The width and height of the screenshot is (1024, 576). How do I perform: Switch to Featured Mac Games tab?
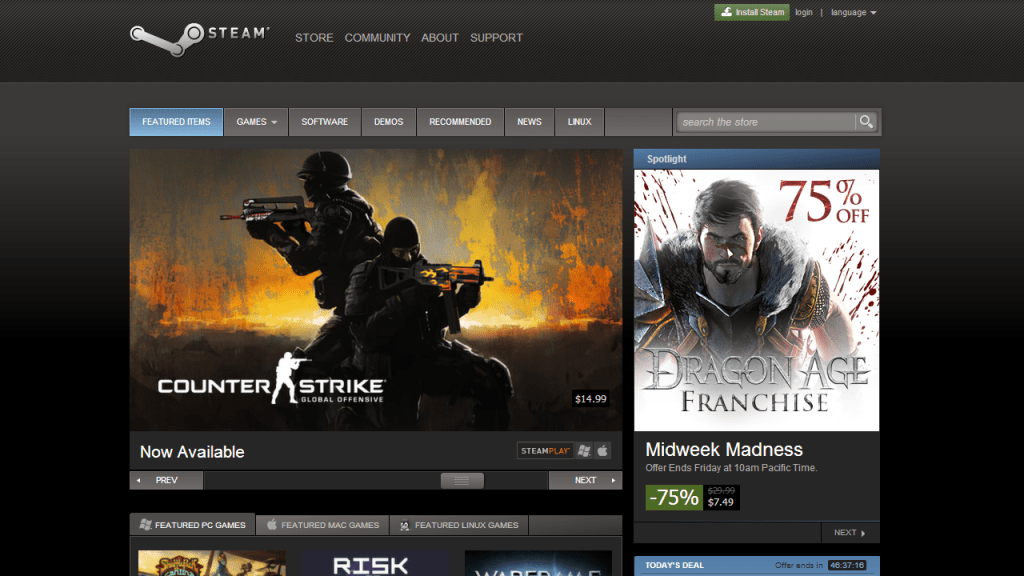322,525
